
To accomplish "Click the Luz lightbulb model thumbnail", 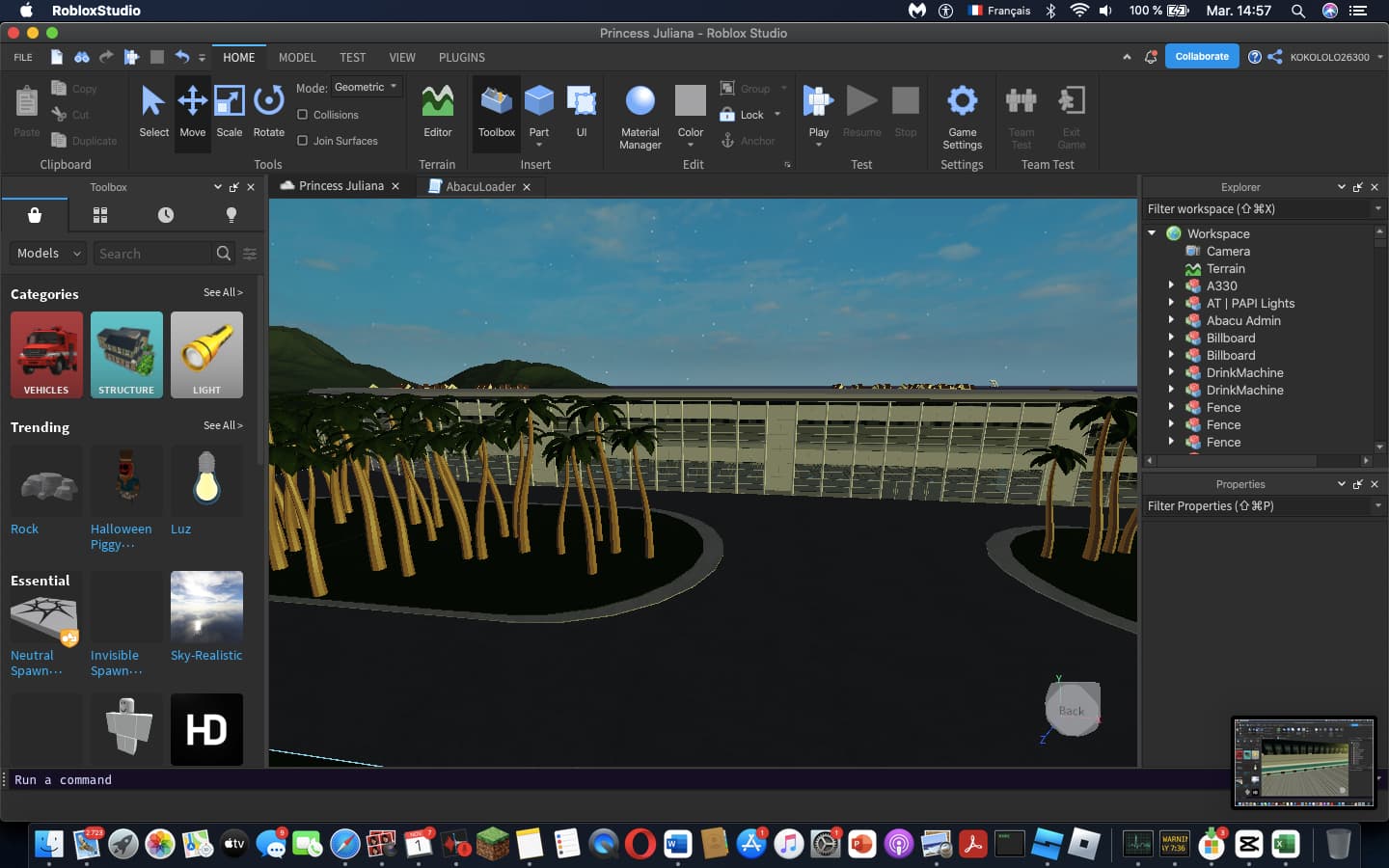I will coord(206,480).
